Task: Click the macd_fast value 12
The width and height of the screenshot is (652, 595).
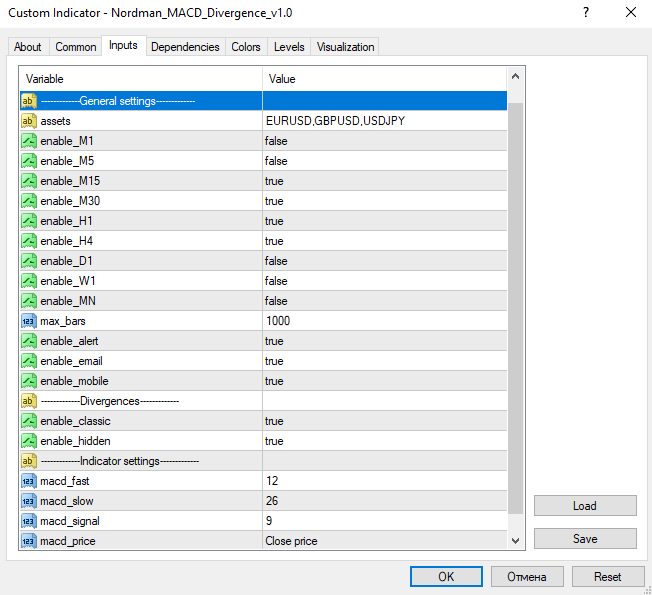Action: coord(272,481)
